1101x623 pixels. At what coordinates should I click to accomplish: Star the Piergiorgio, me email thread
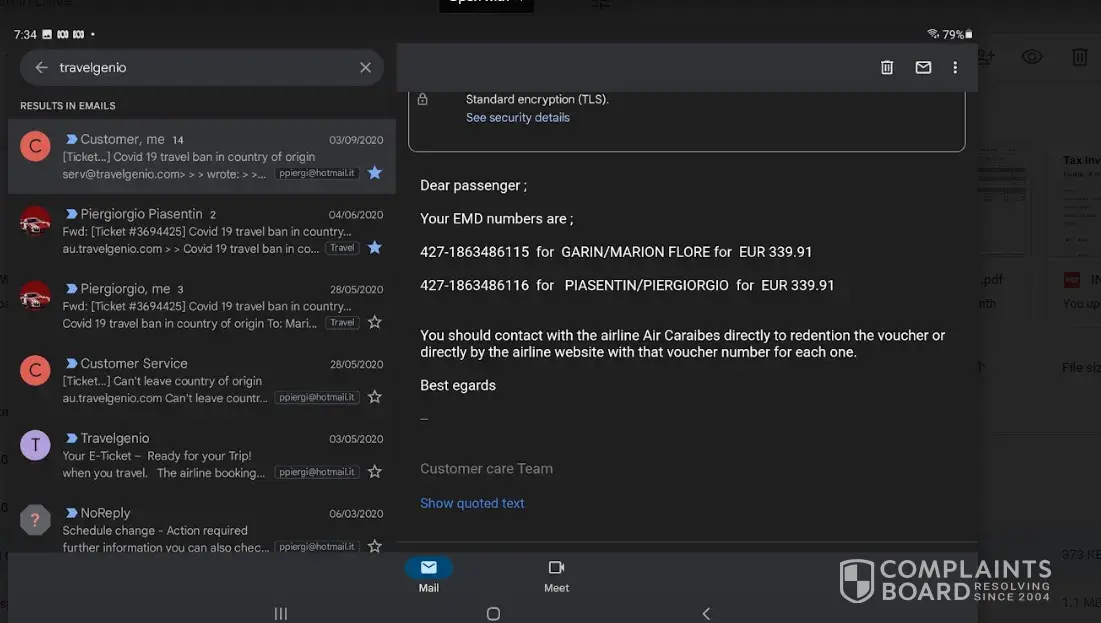(374, 322)
